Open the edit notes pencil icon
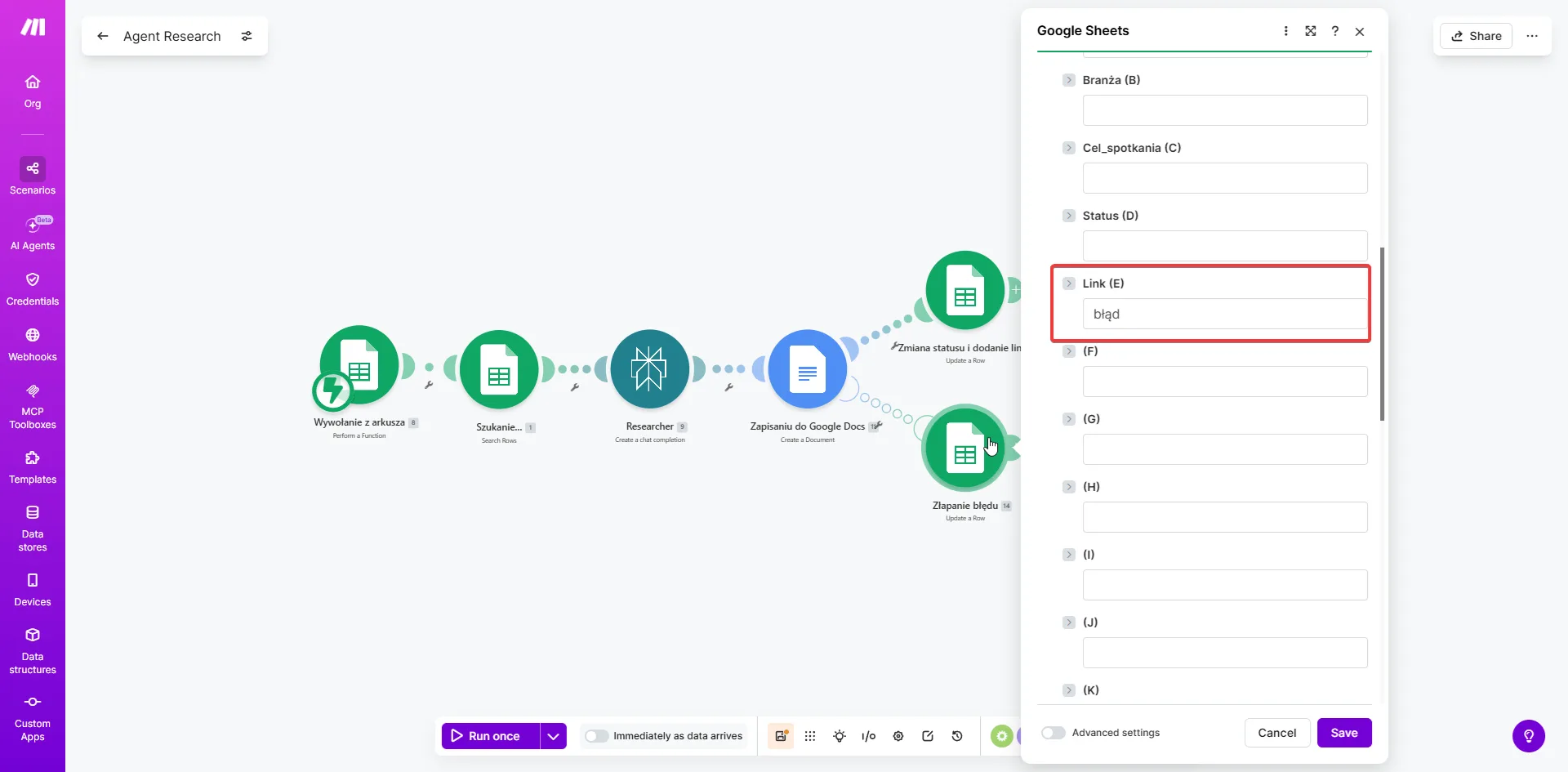Screen dimensions: 1568x772 click(x=928, y=736)
